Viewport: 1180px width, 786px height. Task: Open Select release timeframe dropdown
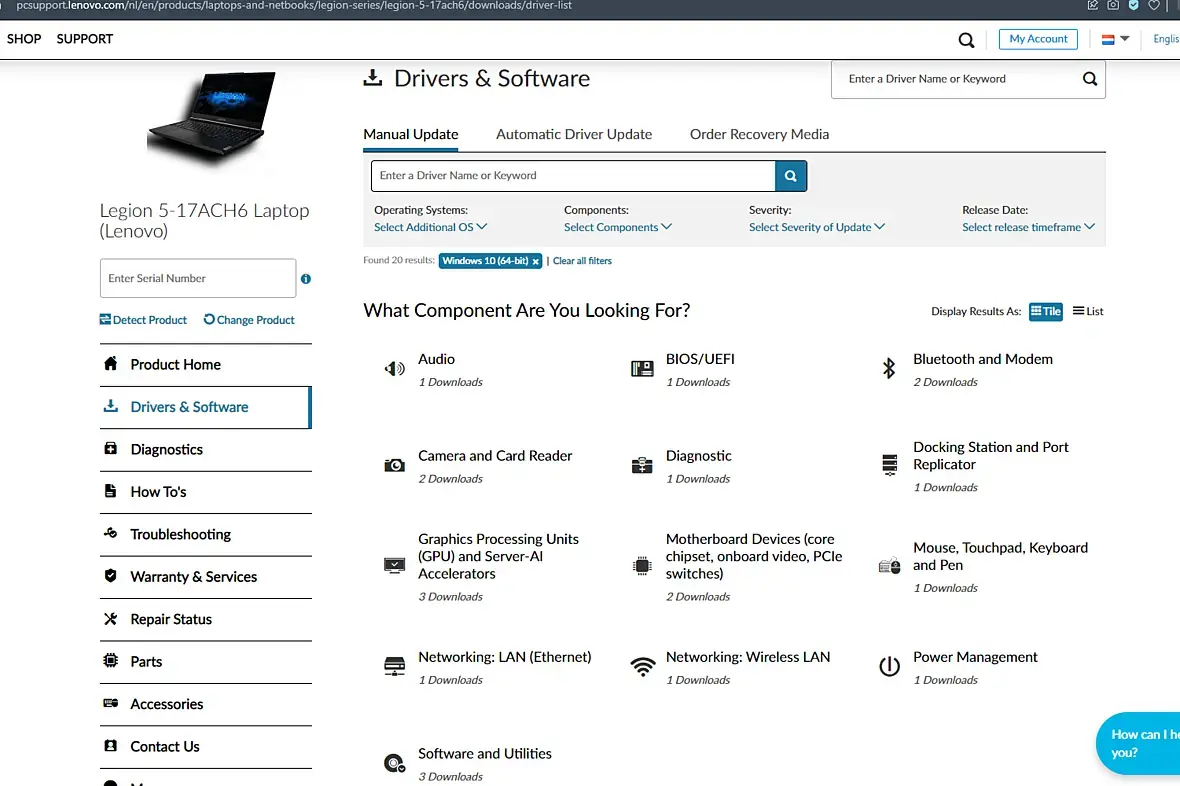(x=1028, y=227)
